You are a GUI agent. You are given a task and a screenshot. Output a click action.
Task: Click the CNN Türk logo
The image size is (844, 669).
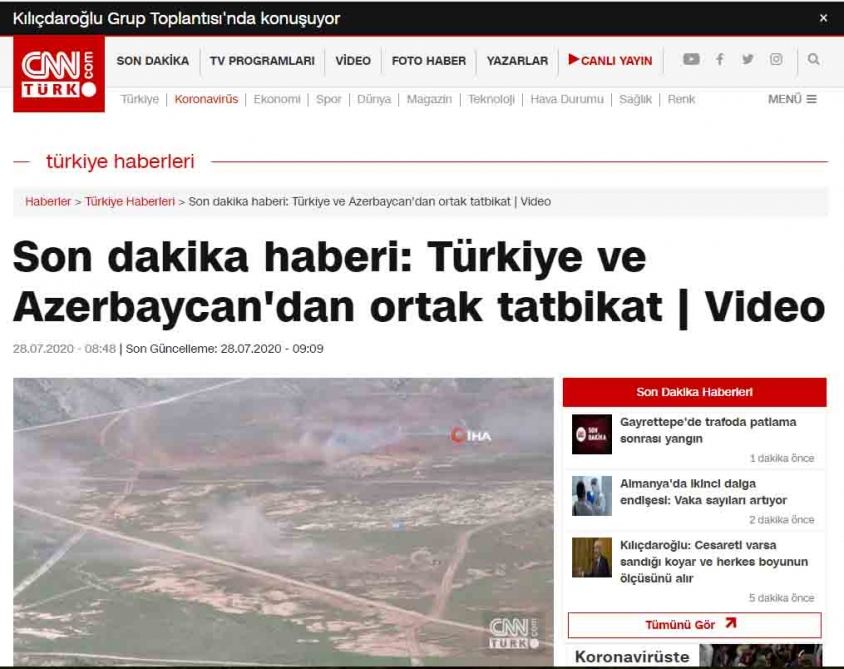click(59, 74)
